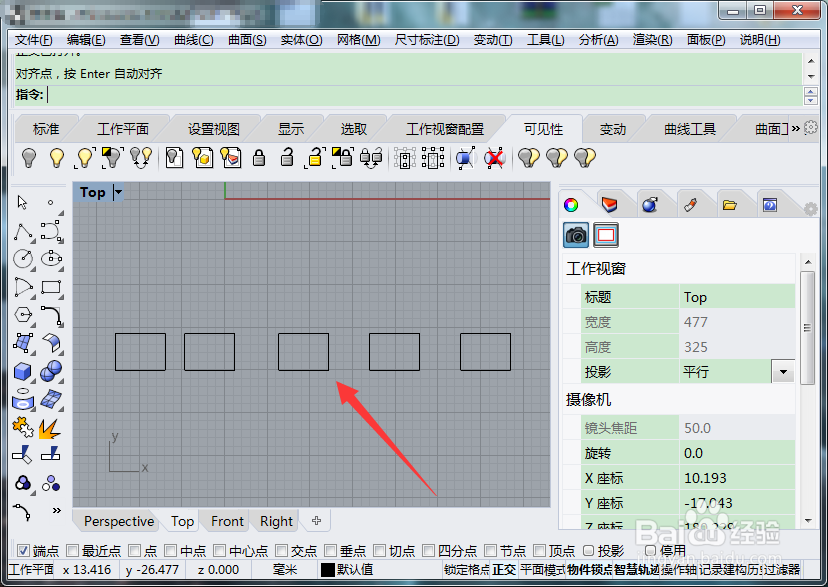Screen dimensions: 828x587
Task: Toggle 正交 ortho mode in status bar
Action: pos(504,570)
